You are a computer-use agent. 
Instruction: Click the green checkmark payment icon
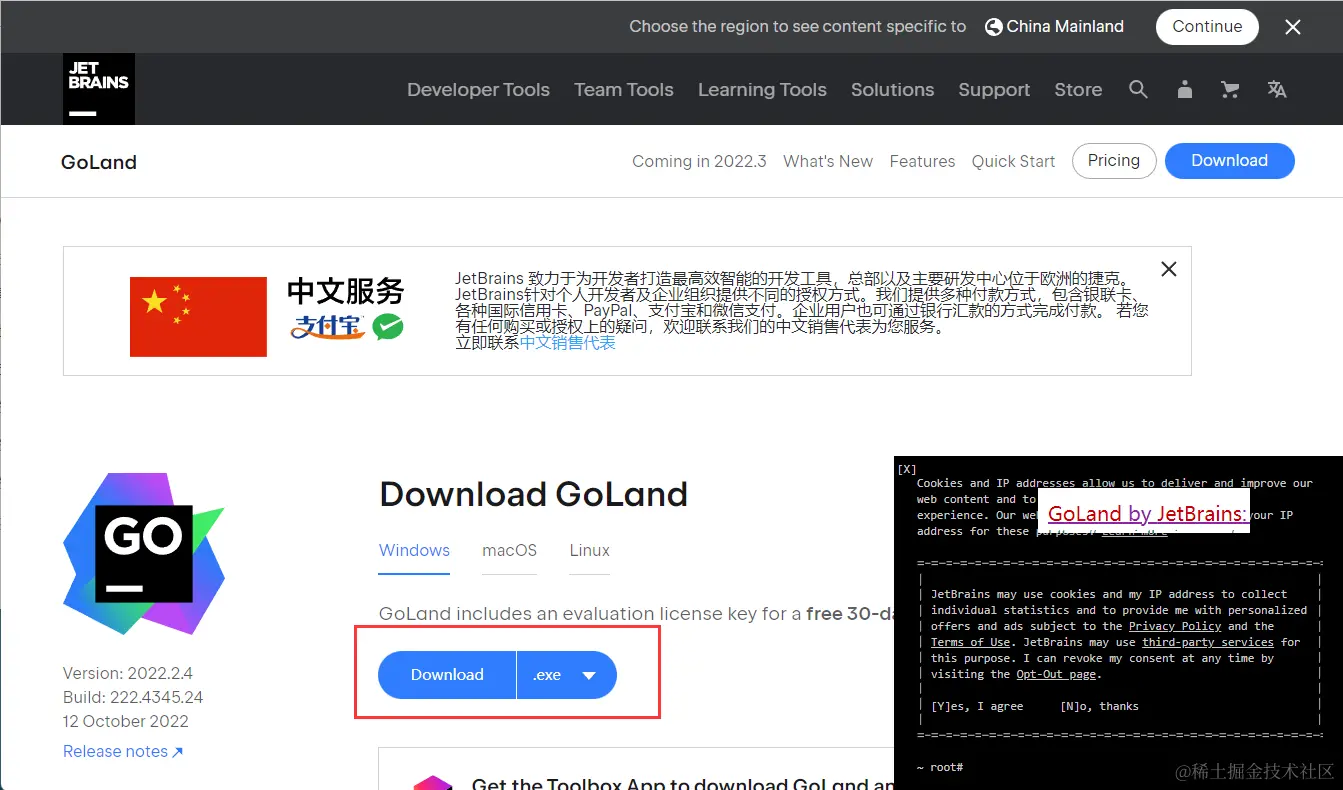(x=388, y=326)
